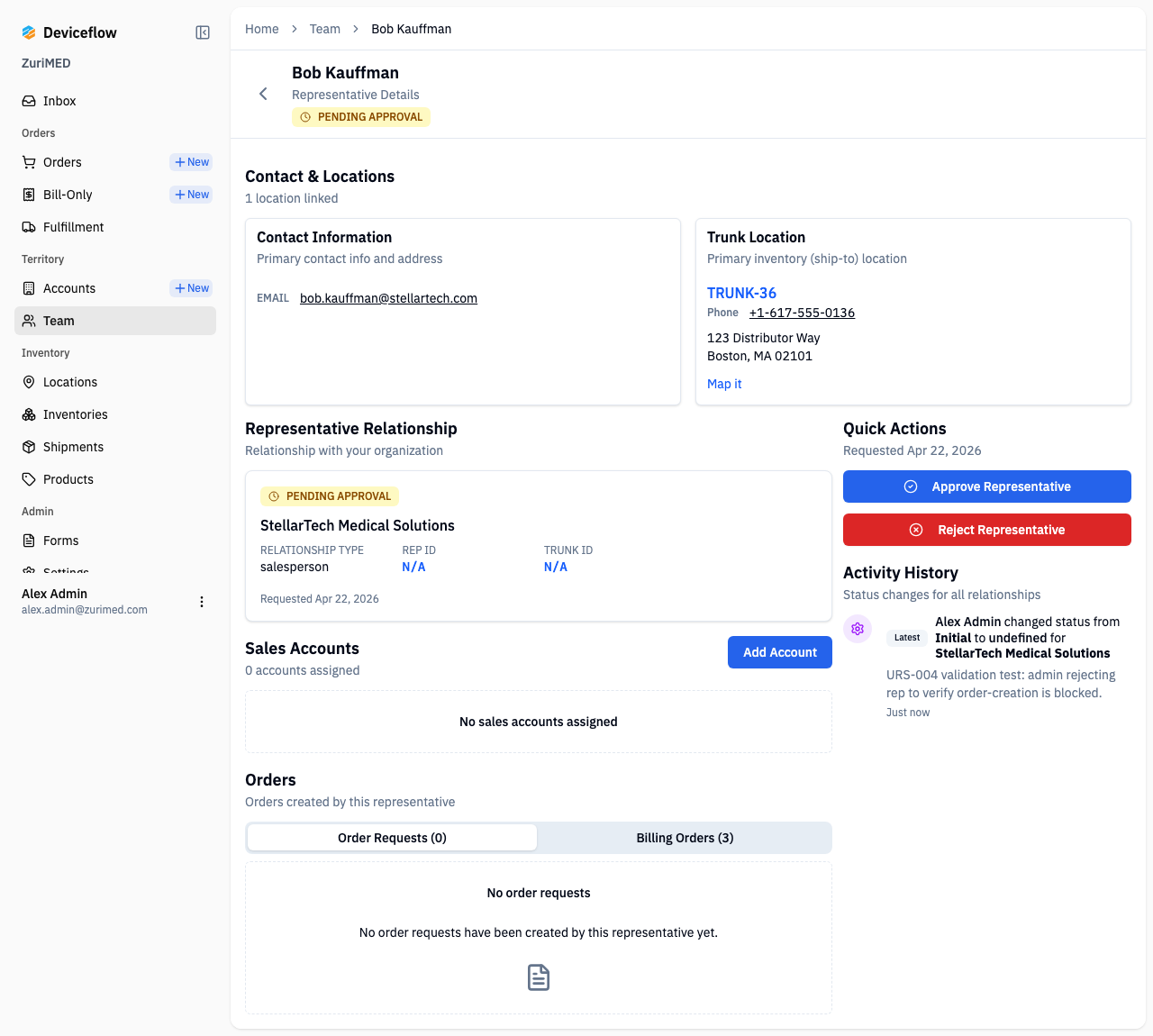
Task: Click the Locations pin icon
Action: pos(29,382)
